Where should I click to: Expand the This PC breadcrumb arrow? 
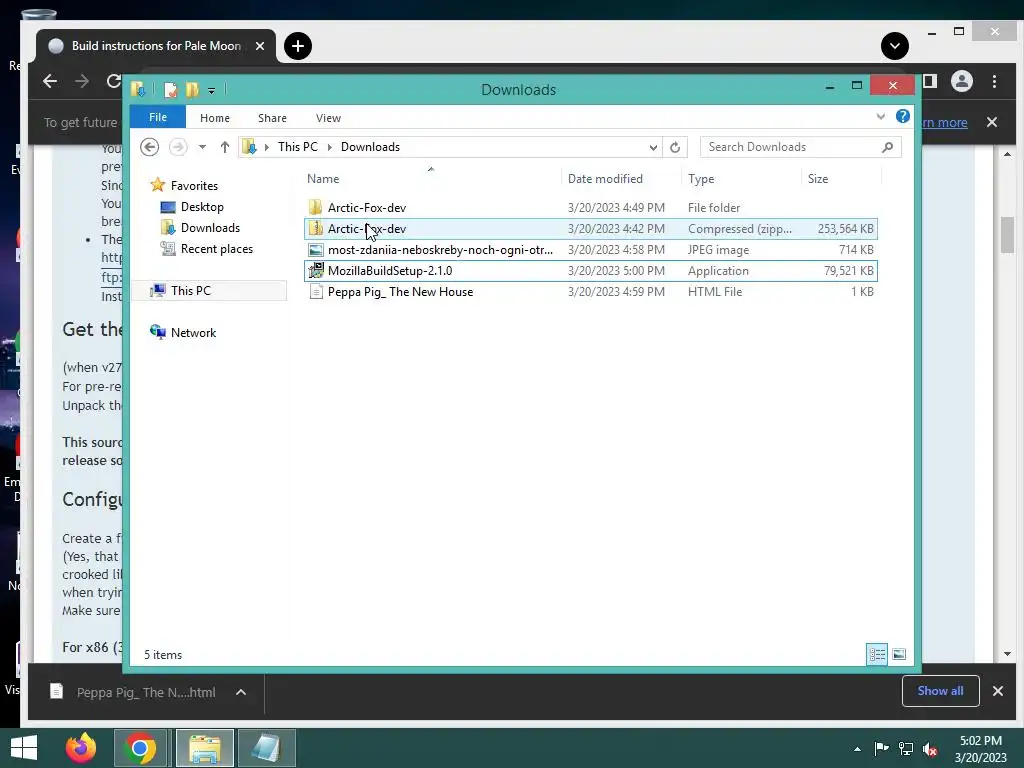pos(329,147)
